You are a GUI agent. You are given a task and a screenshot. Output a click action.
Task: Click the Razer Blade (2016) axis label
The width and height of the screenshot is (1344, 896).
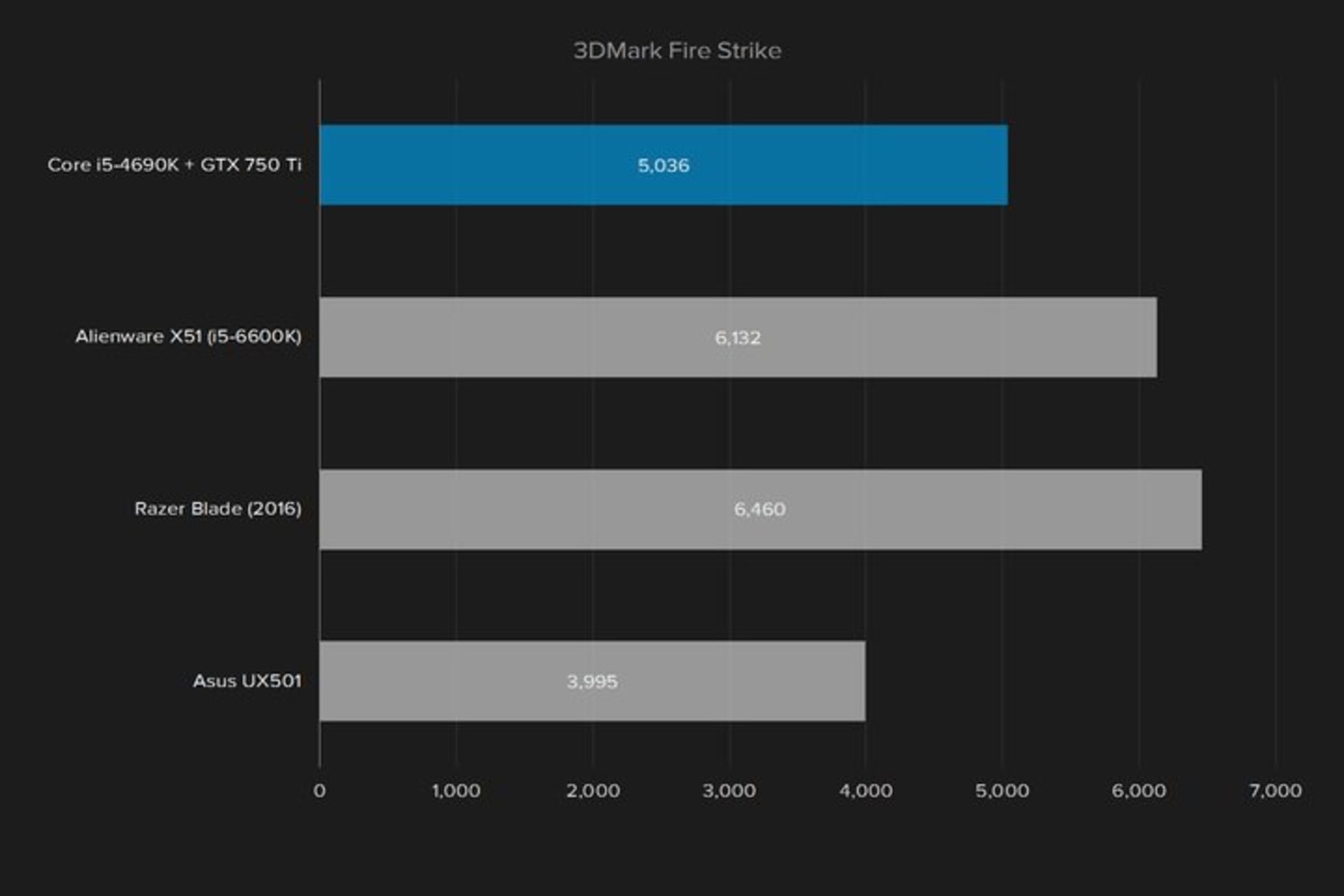click(218, 509)
